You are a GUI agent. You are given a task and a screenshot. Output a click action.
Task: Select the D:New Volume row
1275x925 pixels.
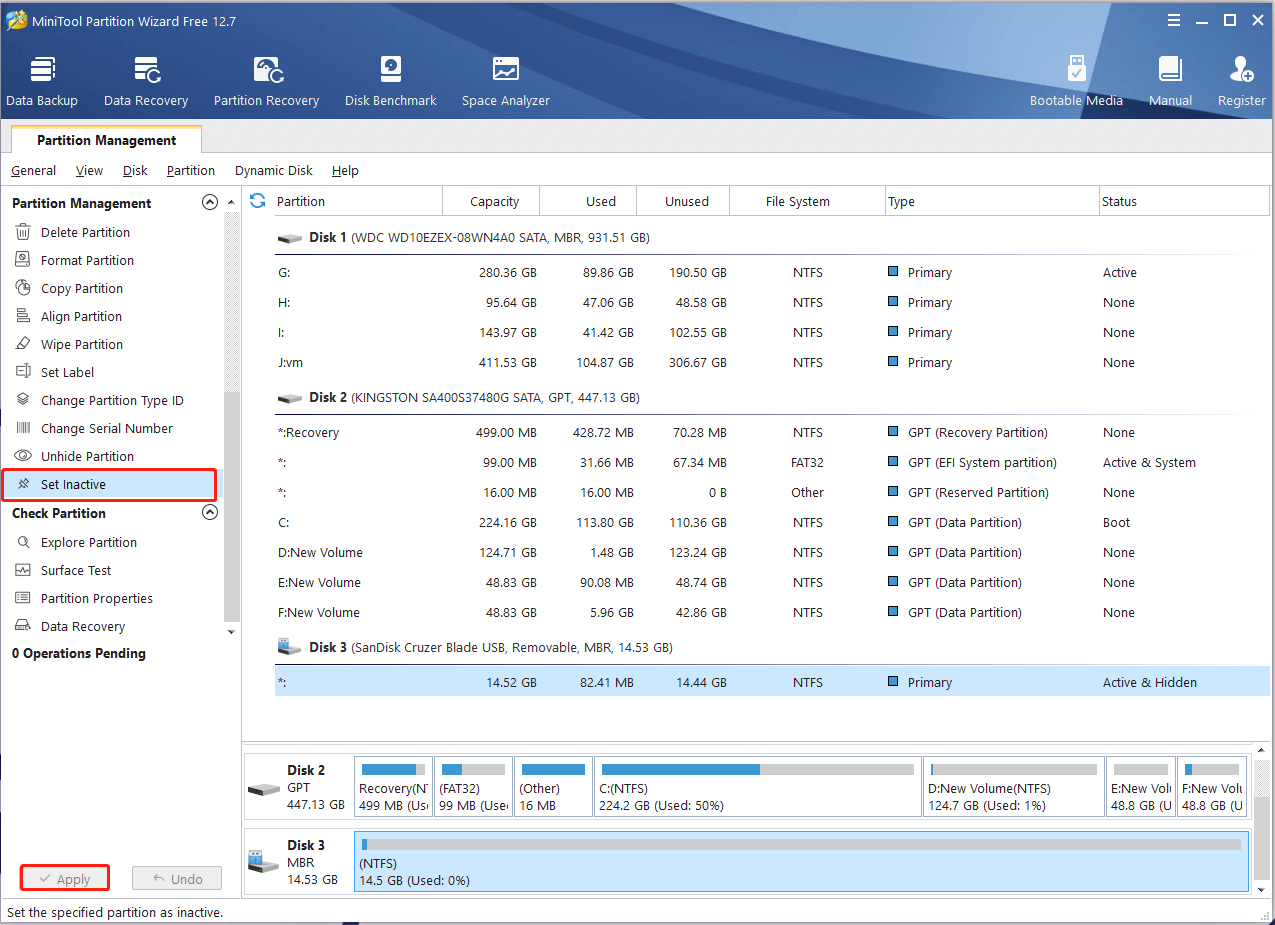click(772, 552)
